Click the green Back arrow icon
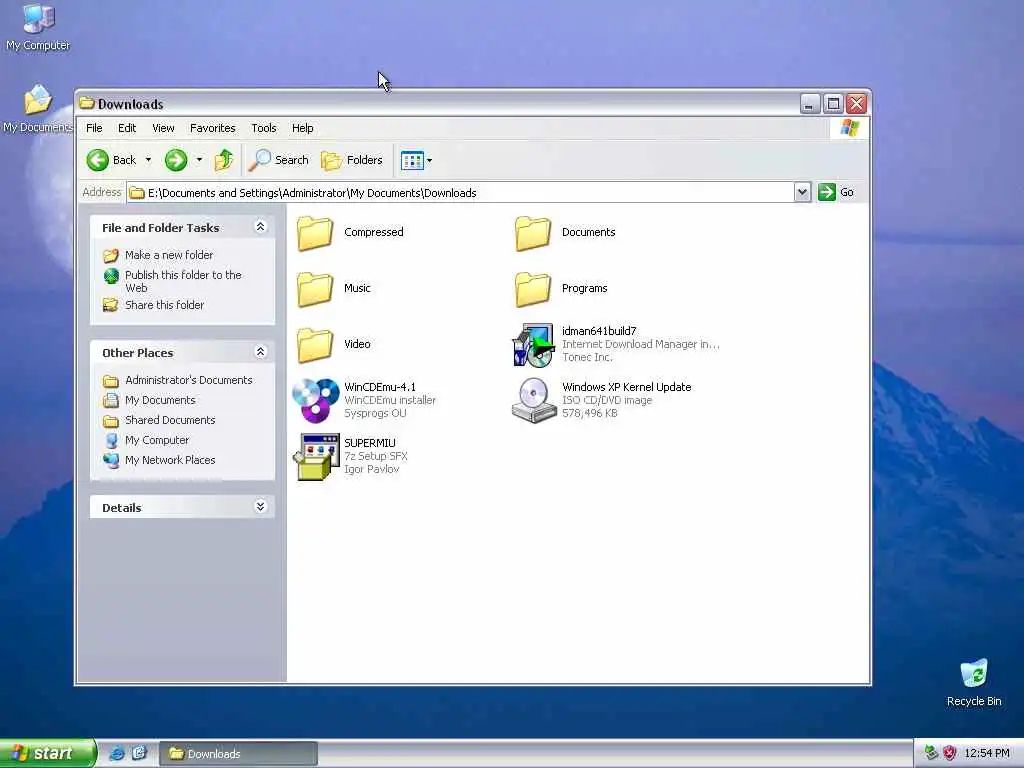The width and height of the screenshot is (1024, 768). [x=98, y=160]
